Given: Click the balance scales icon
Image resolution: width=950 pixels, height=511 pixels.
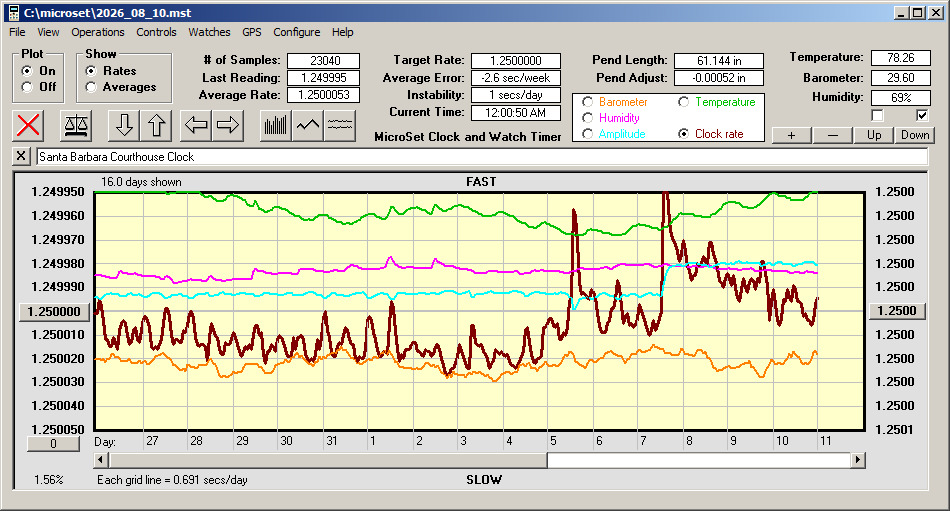Looking at the screenshot, I should 76,125.
